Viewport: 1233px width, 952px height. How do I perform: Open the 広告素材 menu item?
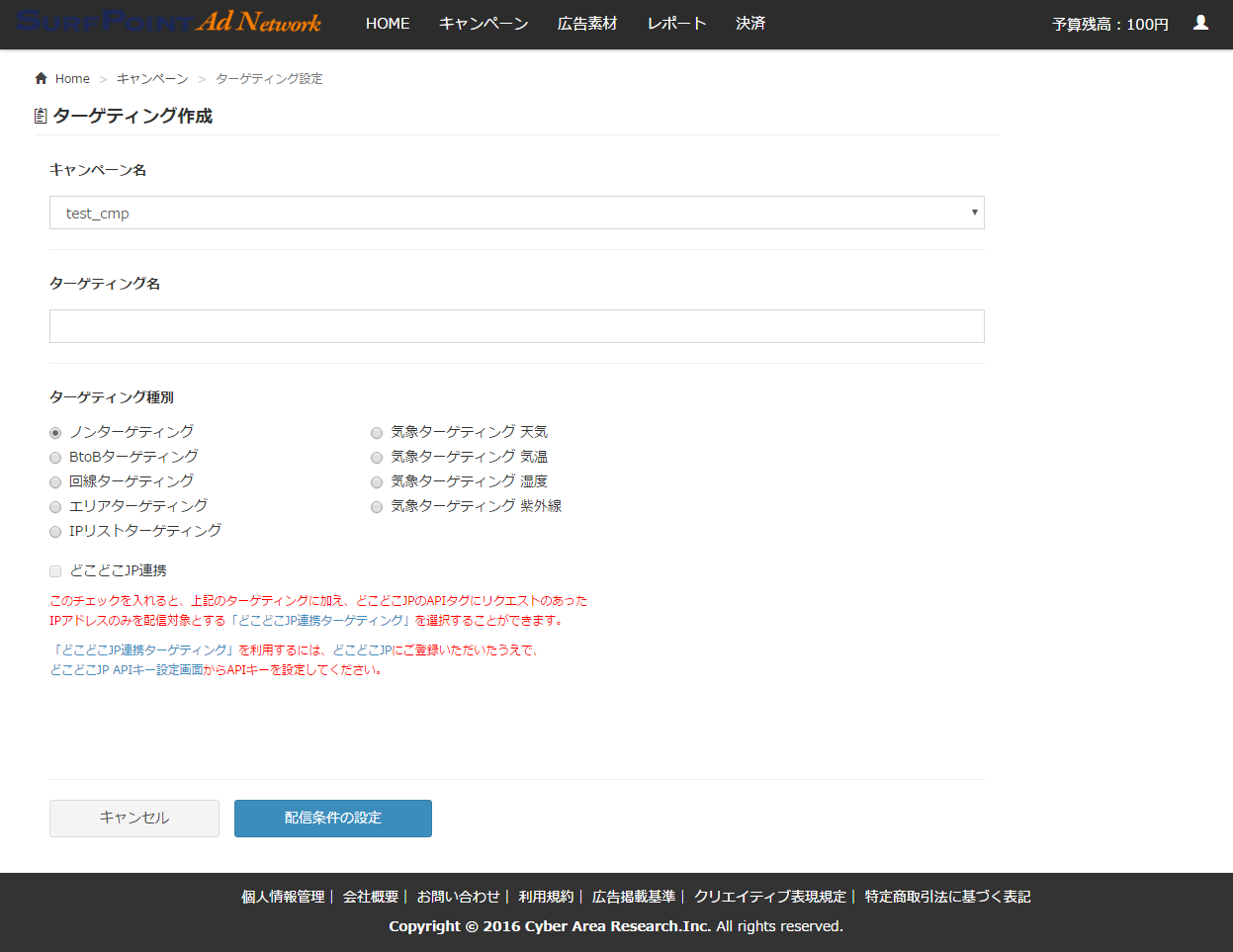point(587,24)
